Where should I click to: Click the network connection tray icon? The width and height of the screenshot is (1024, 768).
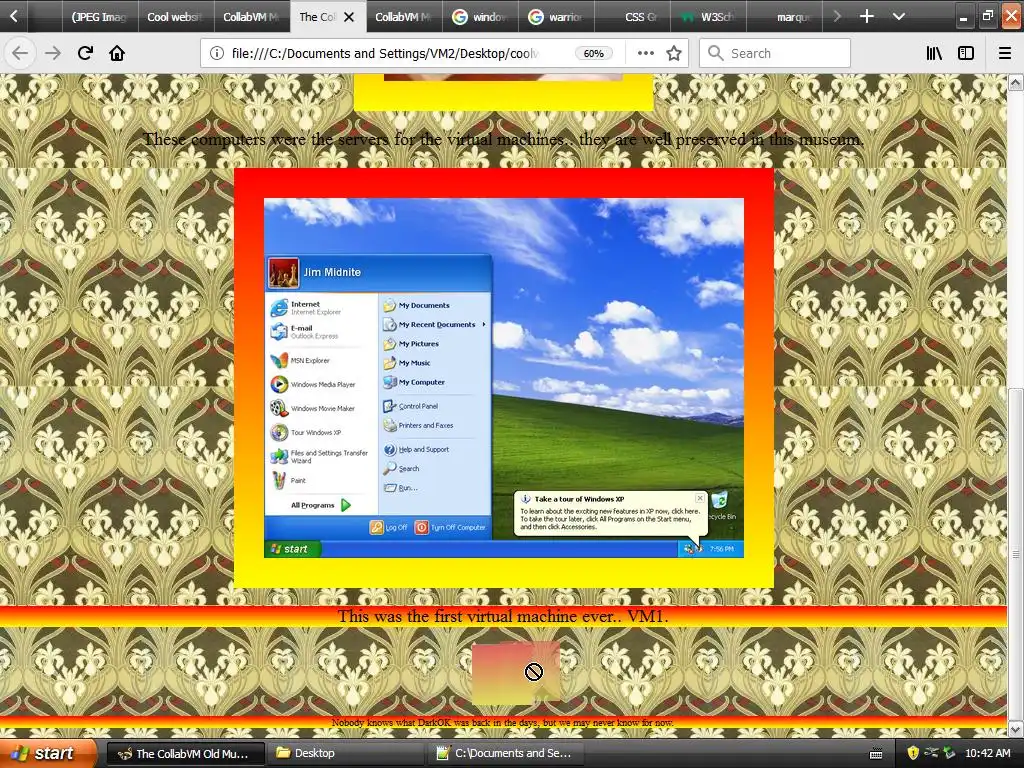click(x=931, y=753)
